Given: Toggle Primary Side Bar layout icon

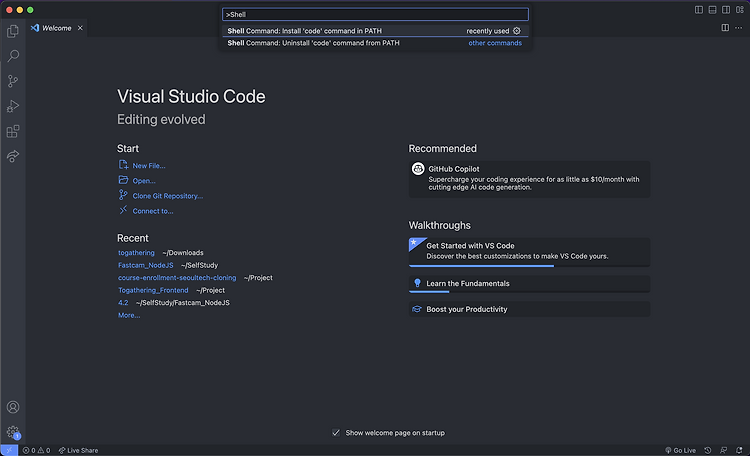Looking at the screenshot, I should (x=699, y=10).
